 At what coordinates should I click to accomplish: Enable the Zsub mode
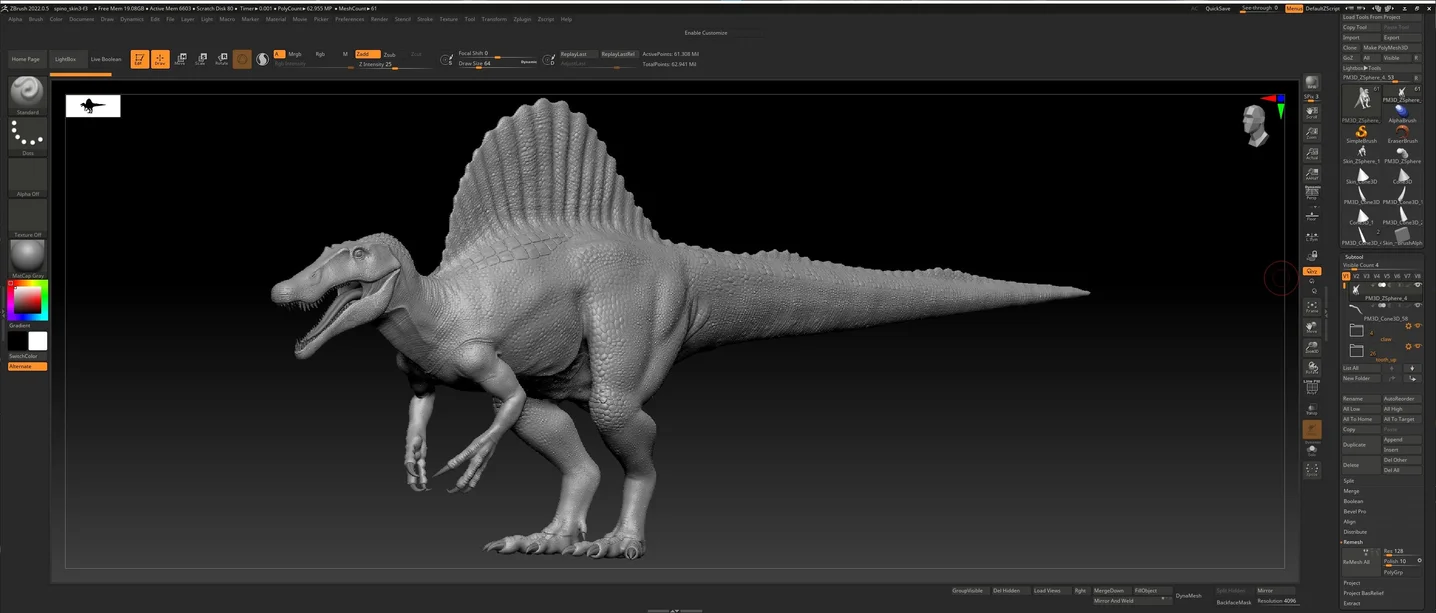pos(389,54)
